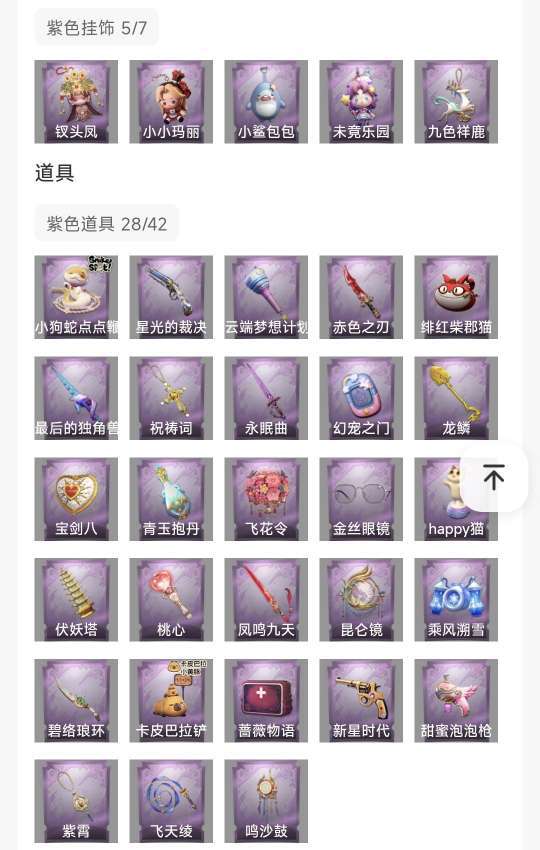Tap the 紫色挂饰 5/7 category label

click(97, 28)
